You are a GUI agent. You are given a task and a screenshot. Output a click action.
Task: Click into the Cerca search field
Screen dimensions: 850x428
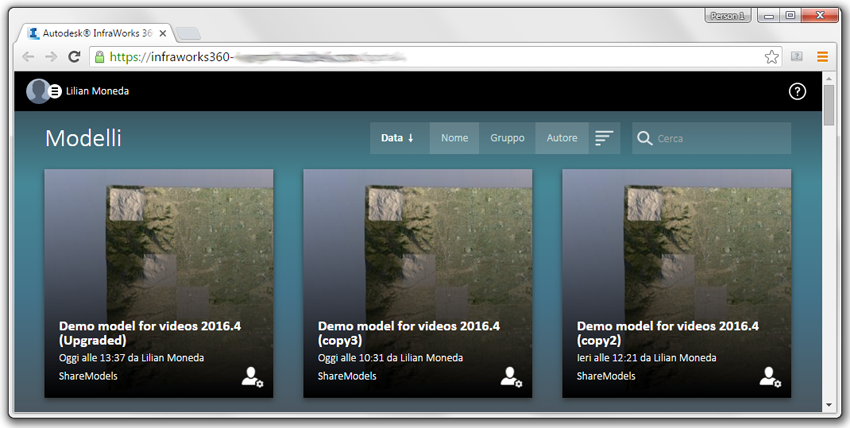(711, 138)
